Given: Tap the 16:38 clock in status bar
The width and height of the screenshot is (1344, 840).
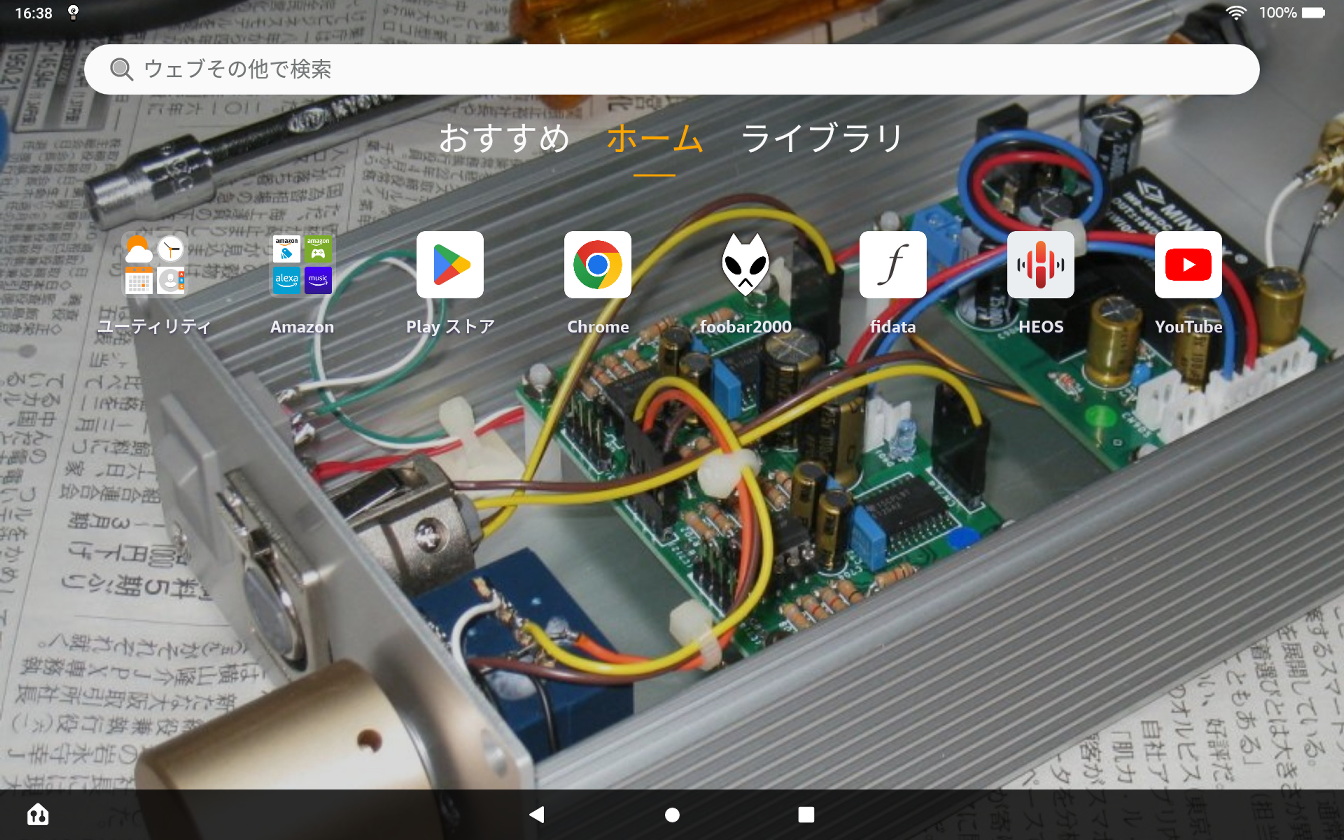Looking at the screenshot, I should pyautogui.click(x=34, y=13).
